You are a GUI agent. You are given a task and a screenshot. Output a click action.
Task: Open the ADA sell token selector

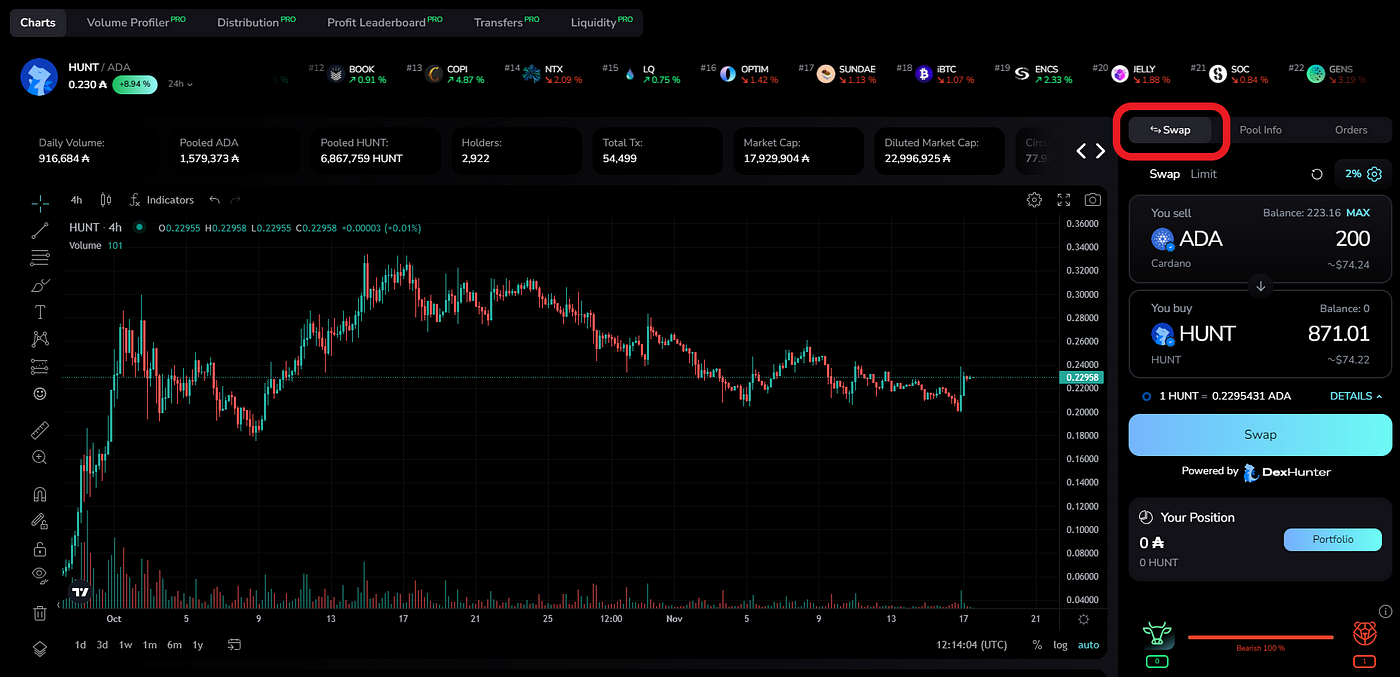[1187, 239]
